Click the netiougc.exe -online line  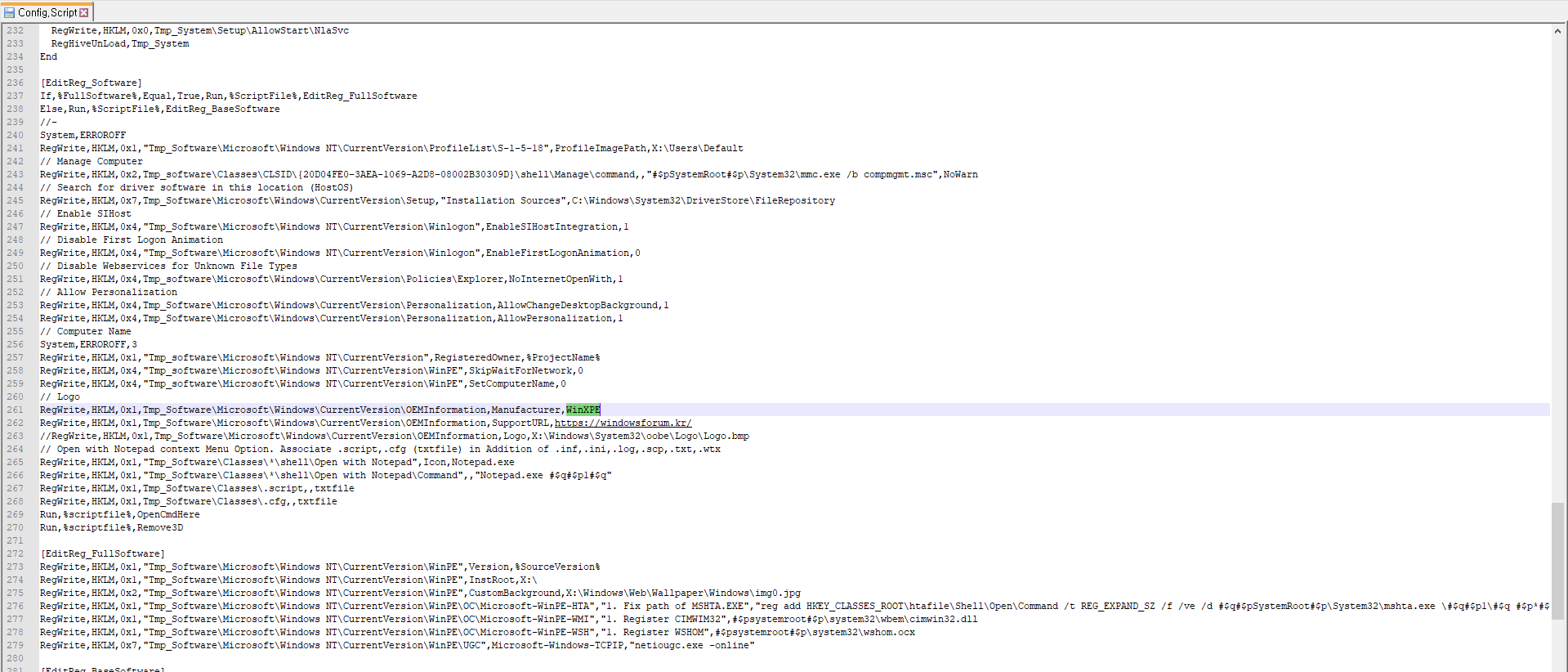click(397, 645)
